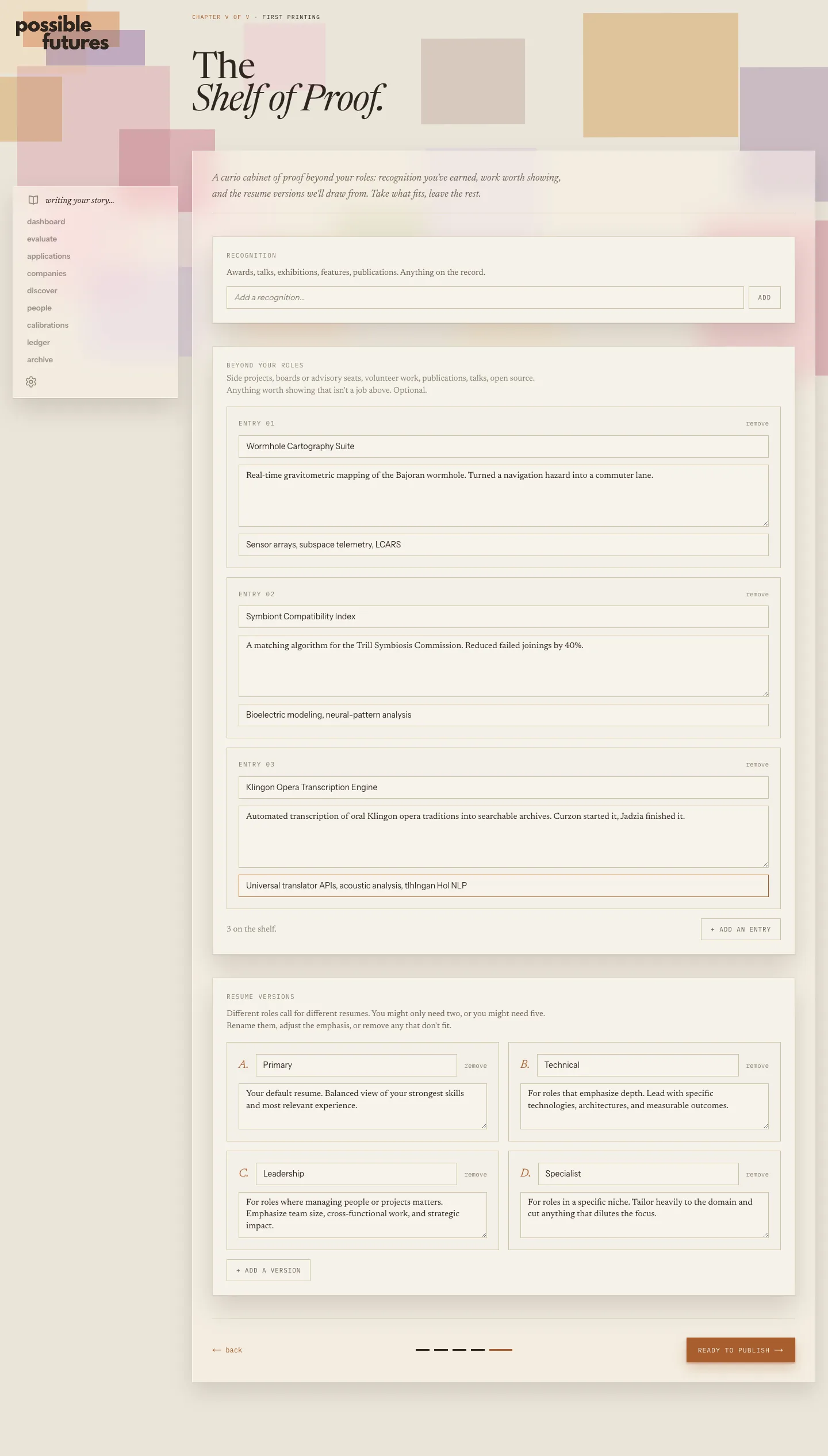Remove the Technical resume version
The height and width of the screenshot is (1456, 828).
click(x=757, y=1066)
